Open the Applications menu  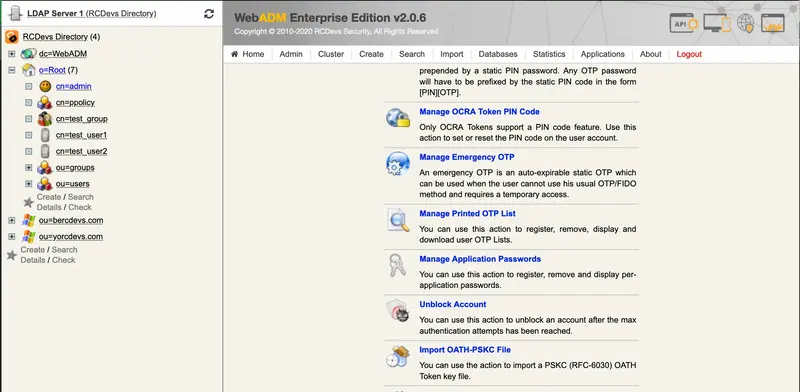point(603,54)
